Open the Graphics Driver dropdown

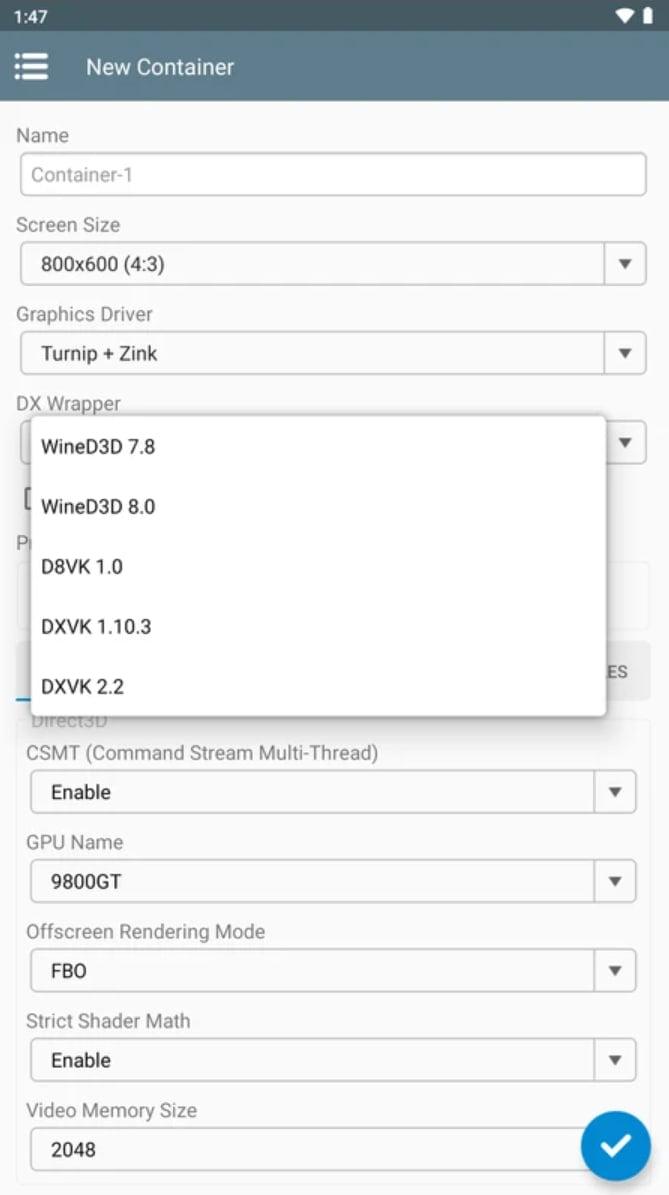[x=623, y=353]
